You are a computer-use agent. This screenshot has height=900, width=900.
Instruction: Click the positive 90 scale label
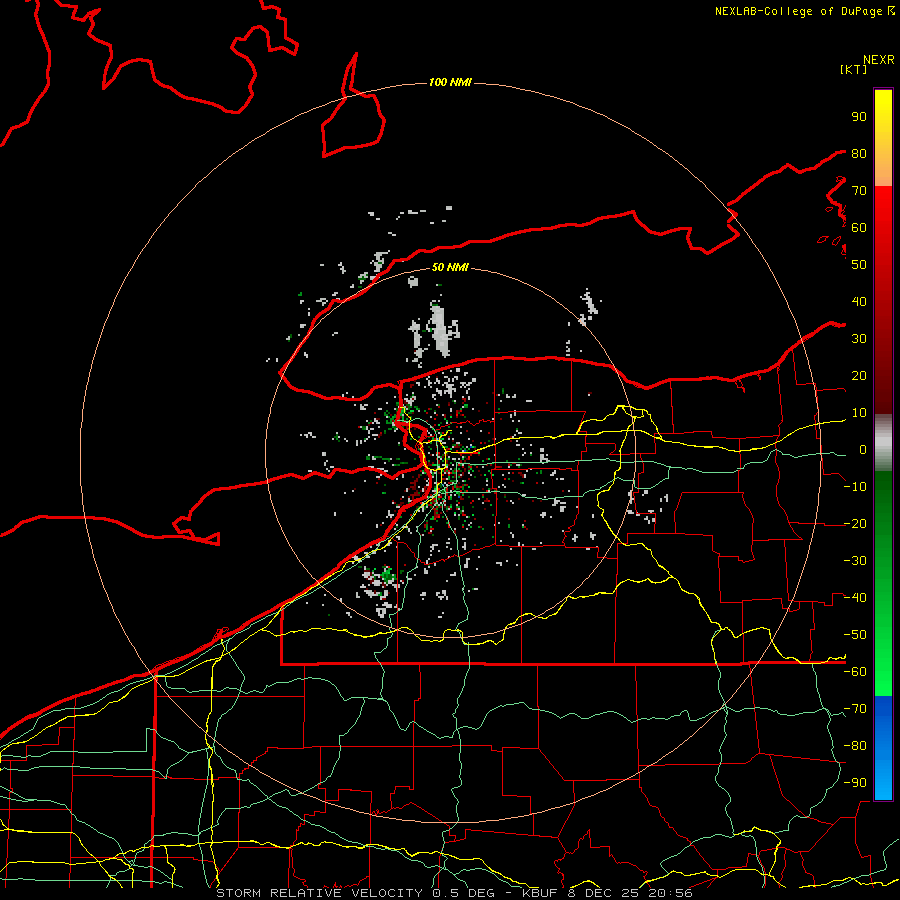(x=859, y=117)
